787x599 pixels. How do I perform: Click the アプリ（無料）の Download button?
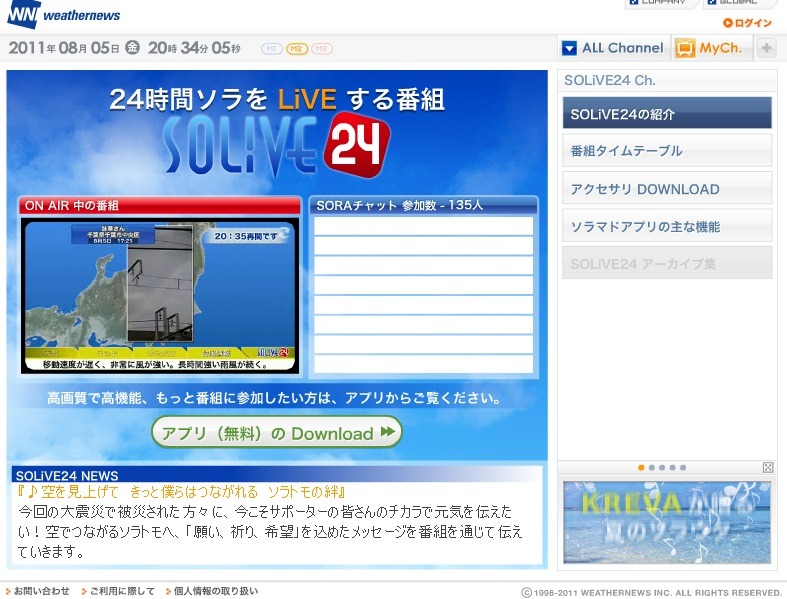(x=277, y=432)
